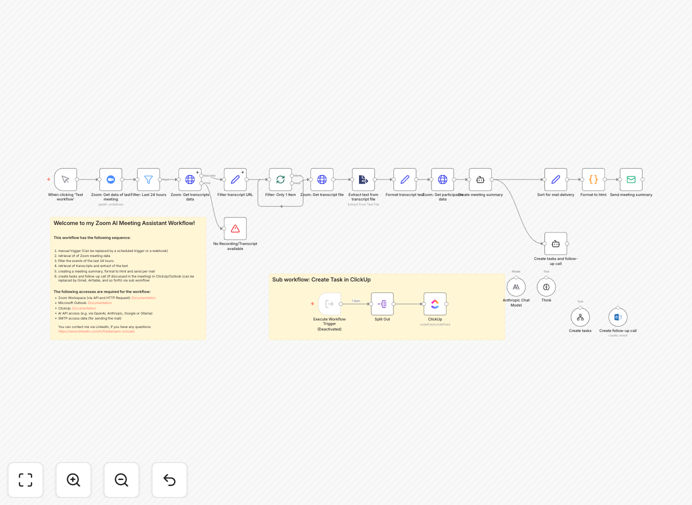Viewport: 692px width, 505px height.
Task: Select the 'Filter: Last 24 hours' funnel node
Action: [148, 179]
